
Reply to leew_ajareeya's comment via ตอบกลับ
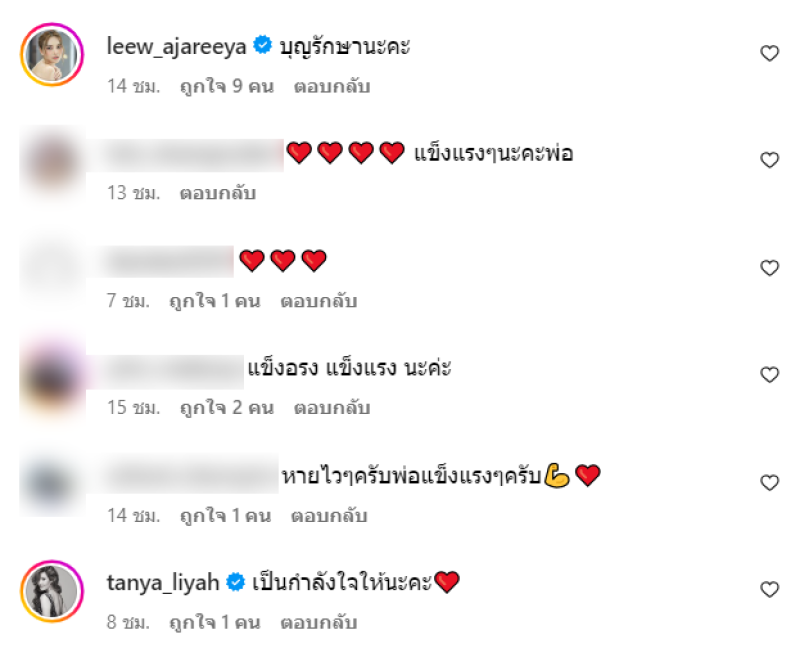(332, 86)
